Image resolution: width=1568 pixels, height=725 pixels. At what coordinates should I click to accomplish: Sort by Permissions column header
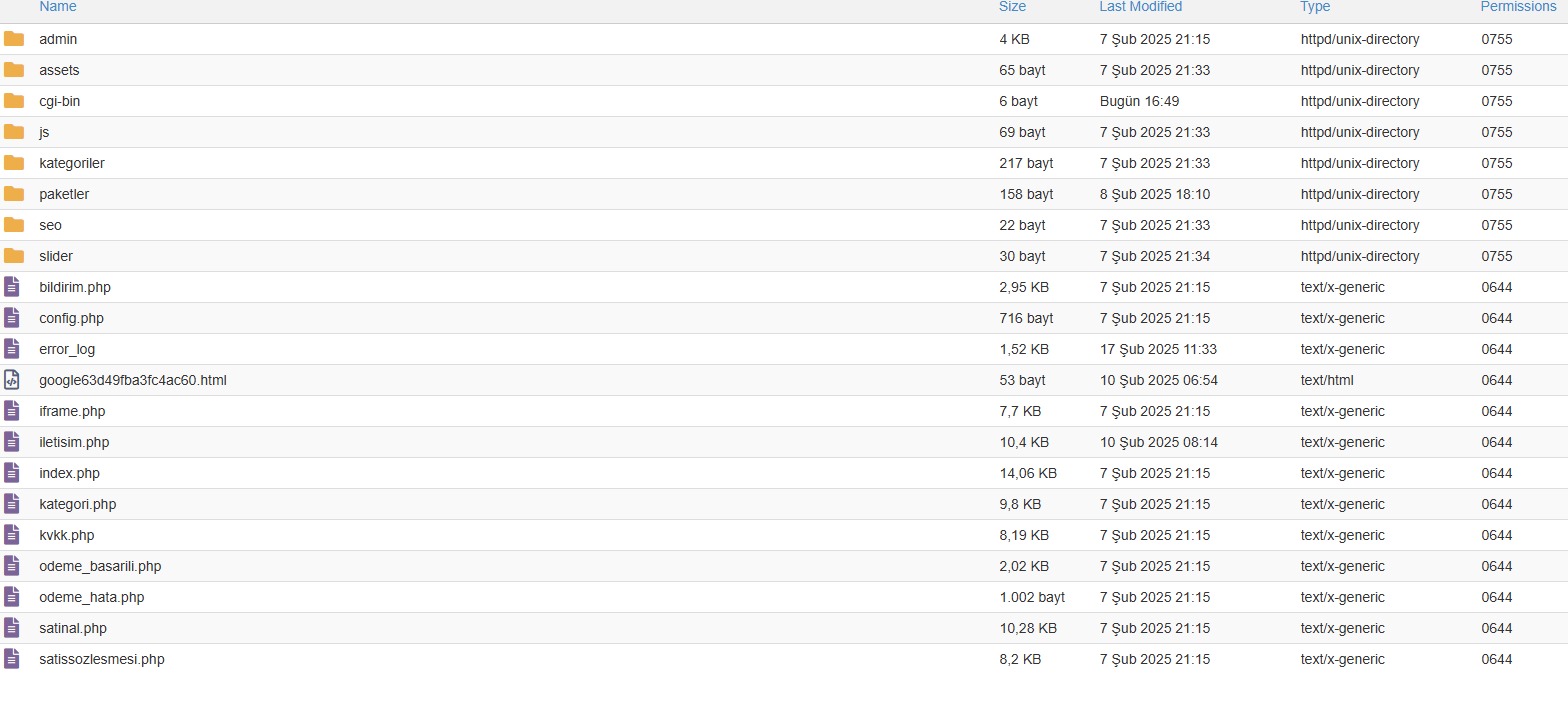tap(1518, 7)
